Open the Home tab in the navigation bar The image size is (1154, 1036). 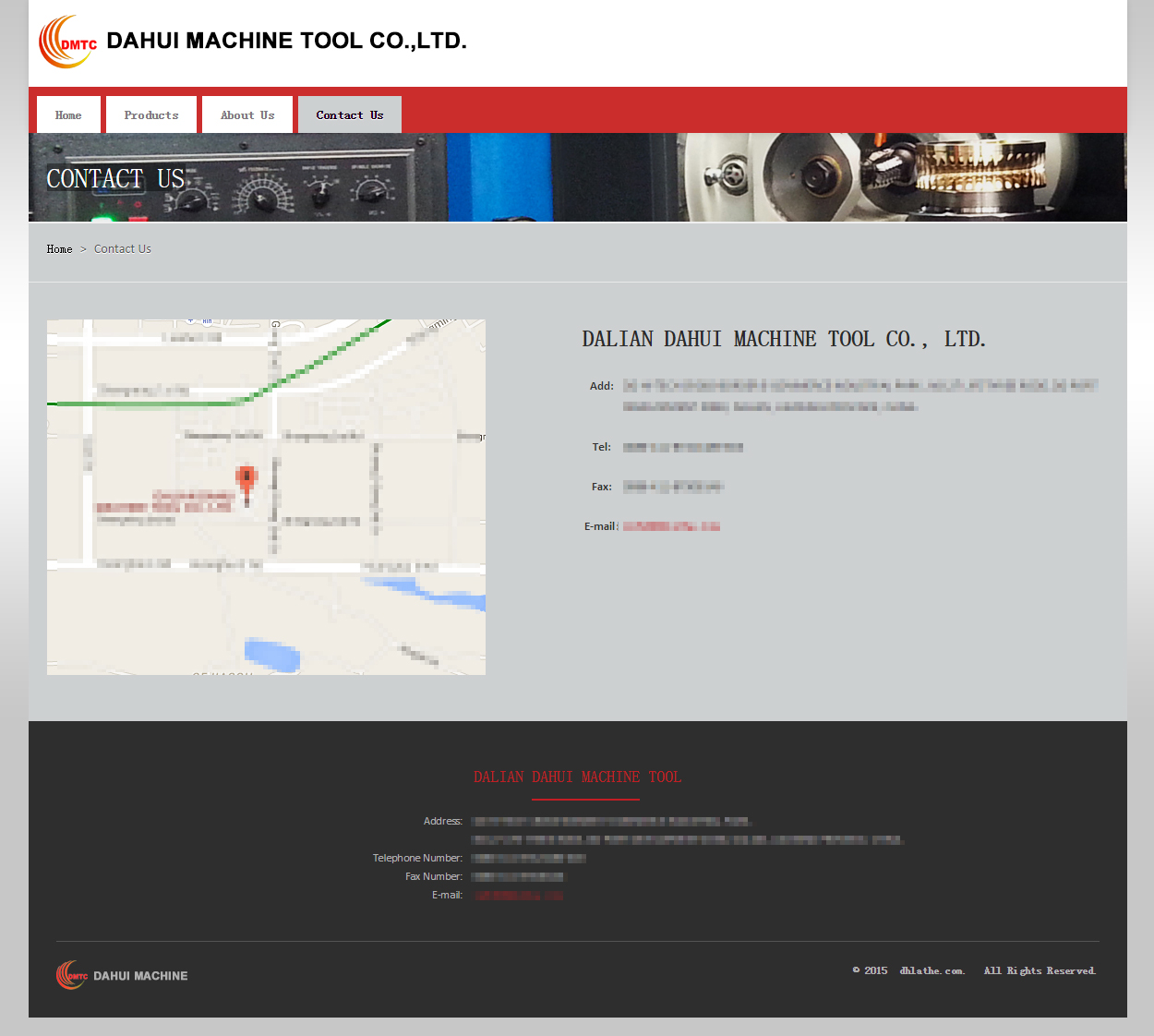(x=68, y=115)
